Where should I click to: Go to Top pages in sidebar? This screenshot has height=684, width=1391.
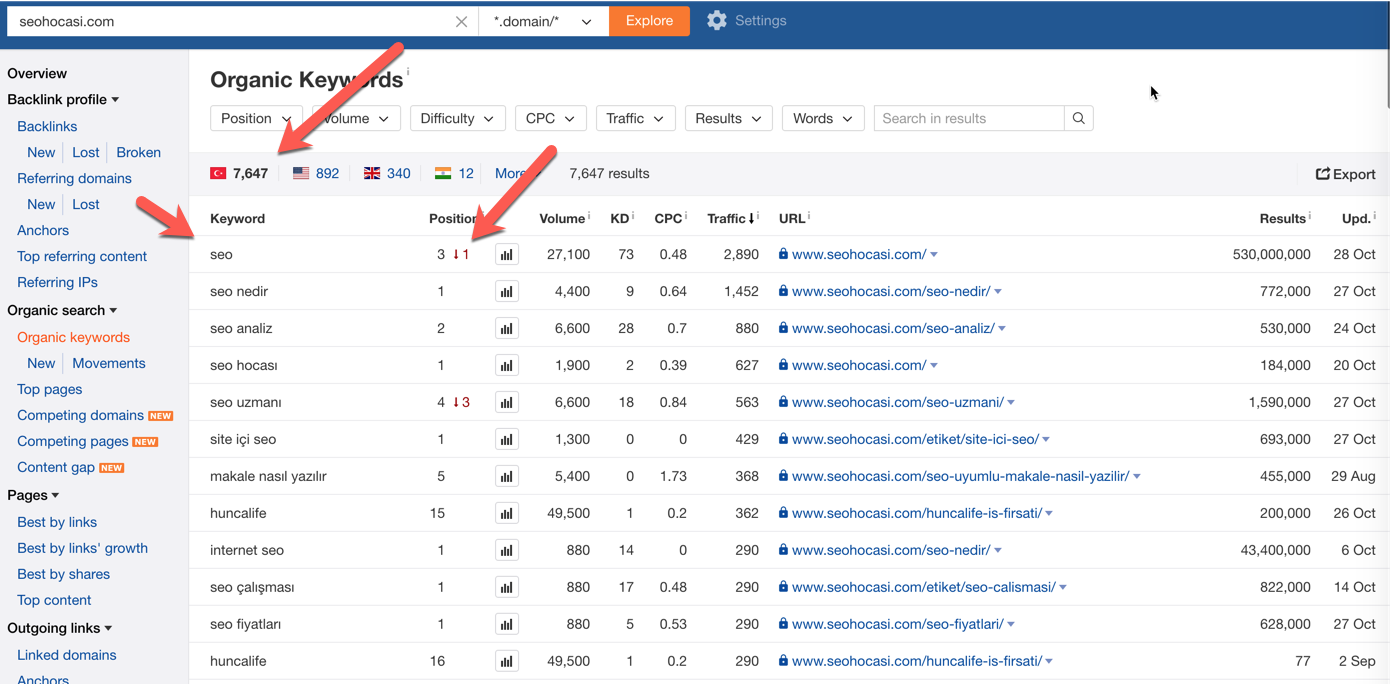pyautogui.click(x=50, y=390)
